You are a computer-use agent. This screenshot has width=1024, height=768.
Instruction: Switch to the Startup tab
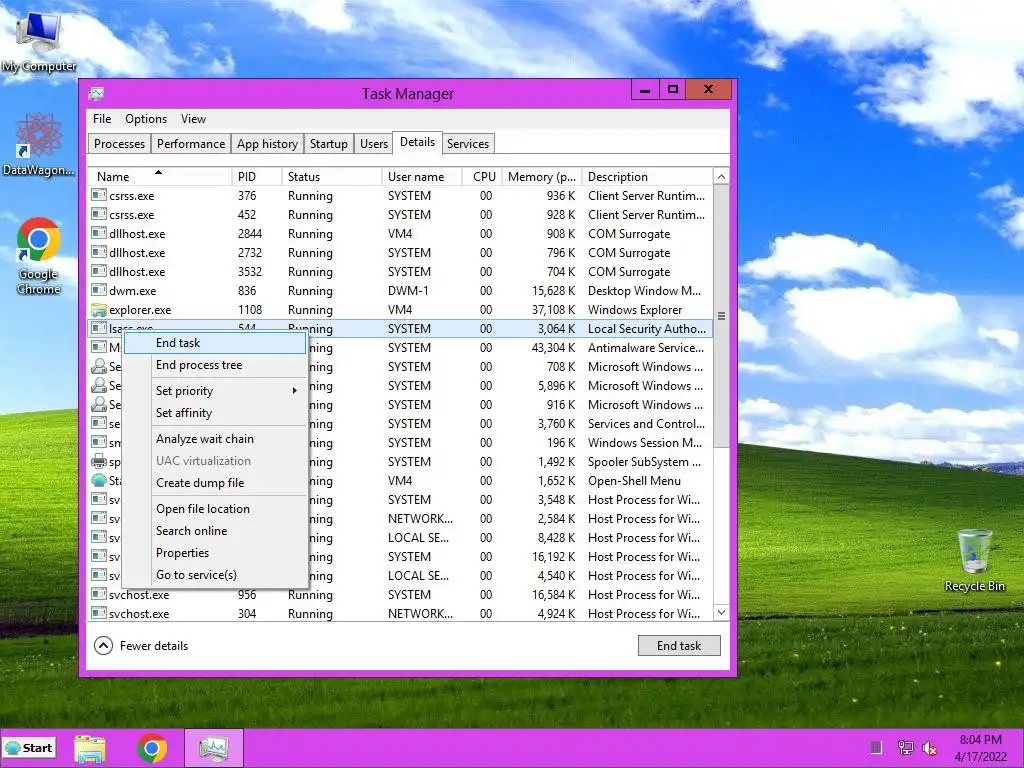point(328,144)
